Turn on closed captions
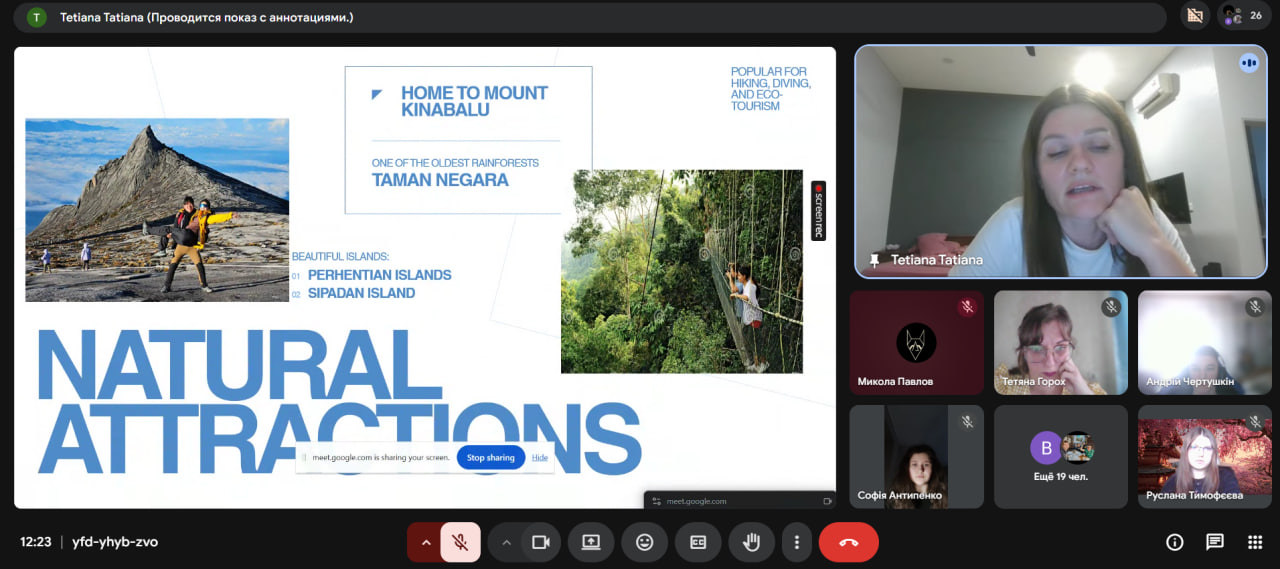The width and height of the screenshot is (1280, 569). (698, 542)
